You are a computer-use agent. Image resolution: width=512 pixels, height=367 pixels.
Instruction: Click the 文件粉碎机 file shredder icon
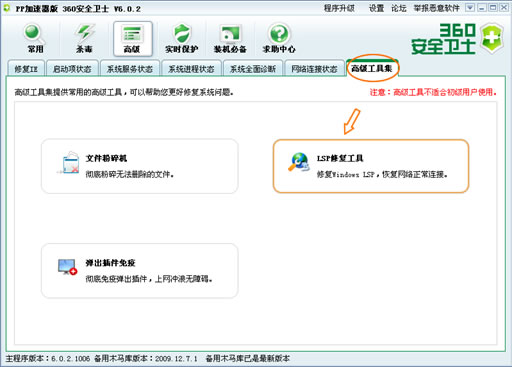pos(69,162)
